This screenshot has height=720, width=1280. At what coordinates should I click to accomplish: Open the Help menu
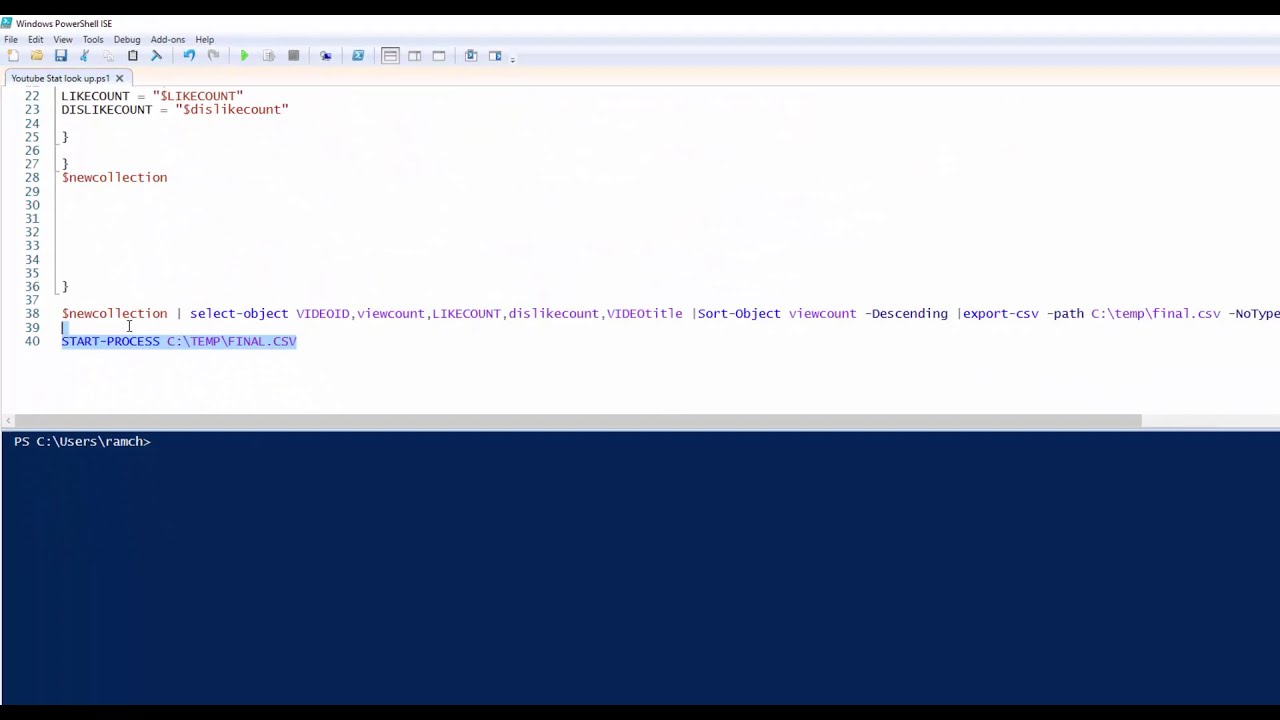204,40
